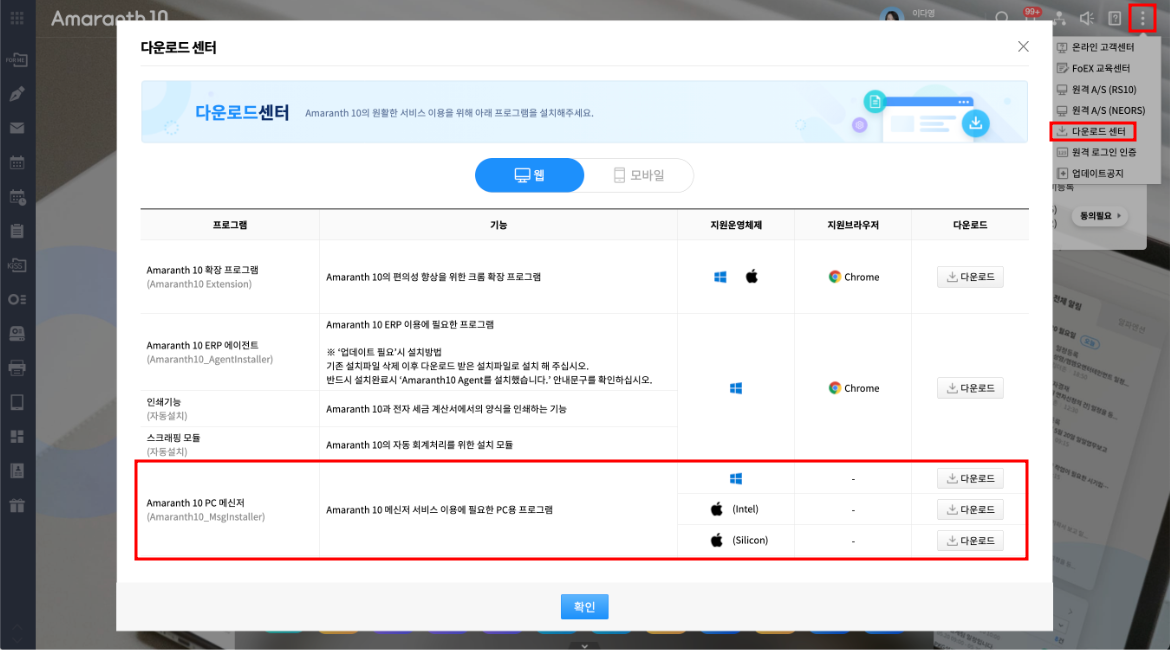Switch to the 모바일 tab
The image size is (1170, 650).
point(639,175)
